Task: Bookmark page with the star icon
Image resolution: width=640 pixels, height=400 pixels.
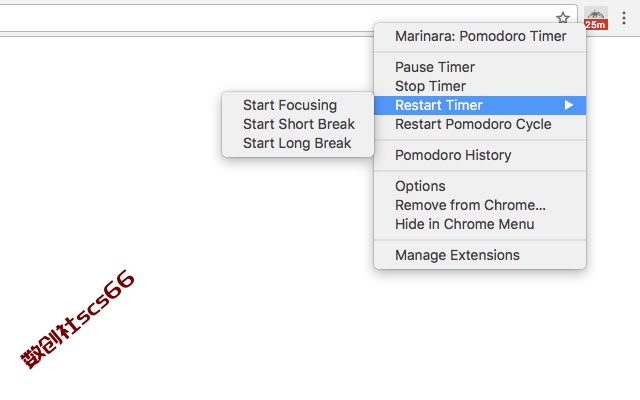Action: coord(563,18)
